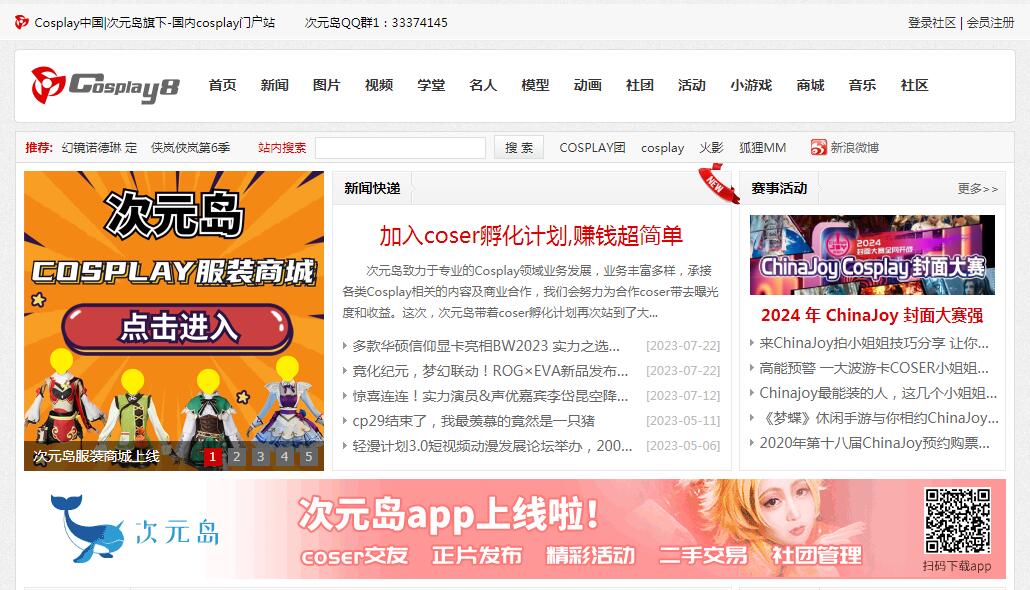Open news 轻漫计划3.0短视频动漫发展论坛
Image resolution: width=1030 pixels, height=590 pixels.
tap(492, 445)
